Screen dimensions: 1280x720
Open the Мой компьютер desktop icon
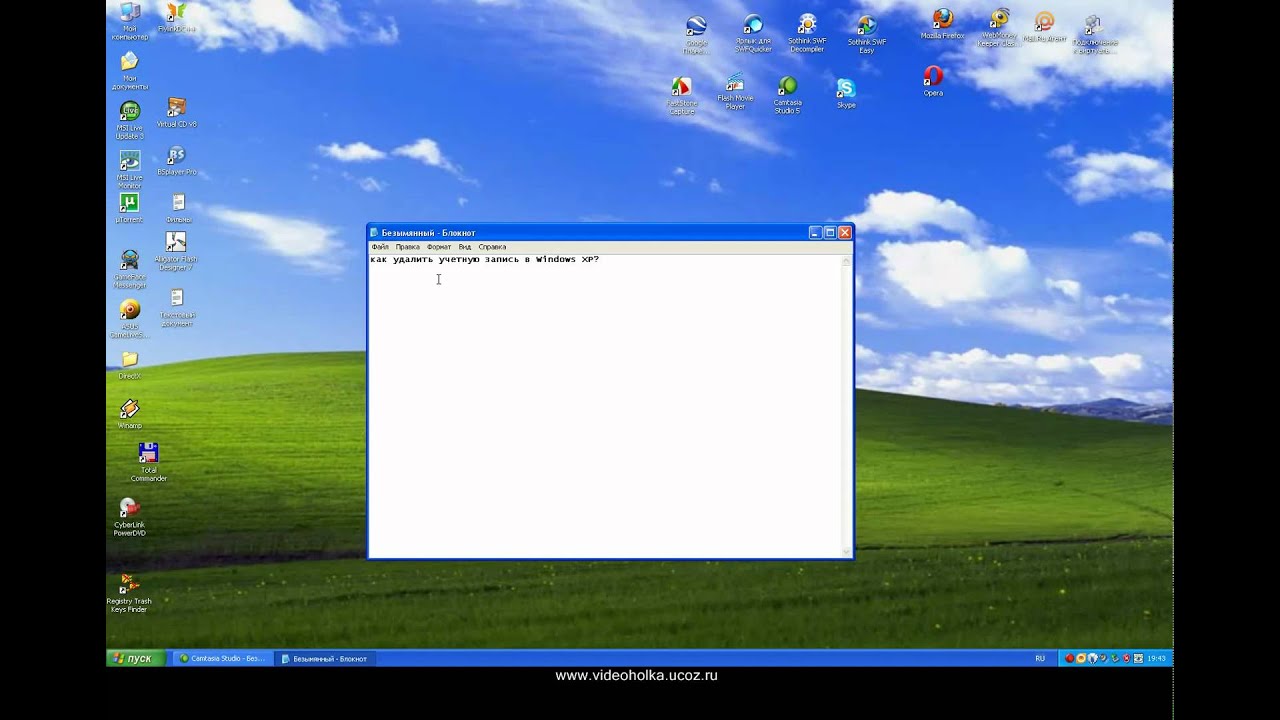point(130,21)
